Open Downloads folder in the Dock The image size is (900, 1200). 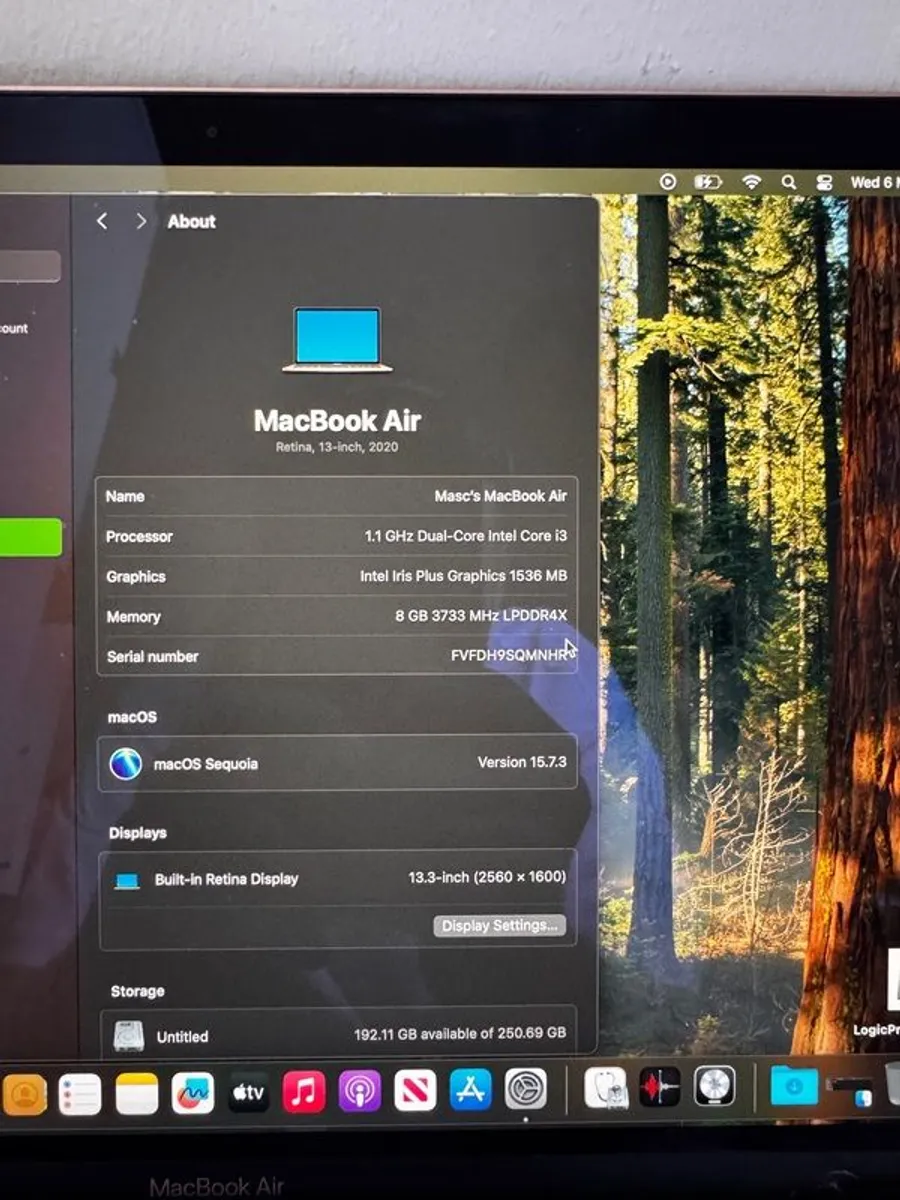pos(794,1085)
